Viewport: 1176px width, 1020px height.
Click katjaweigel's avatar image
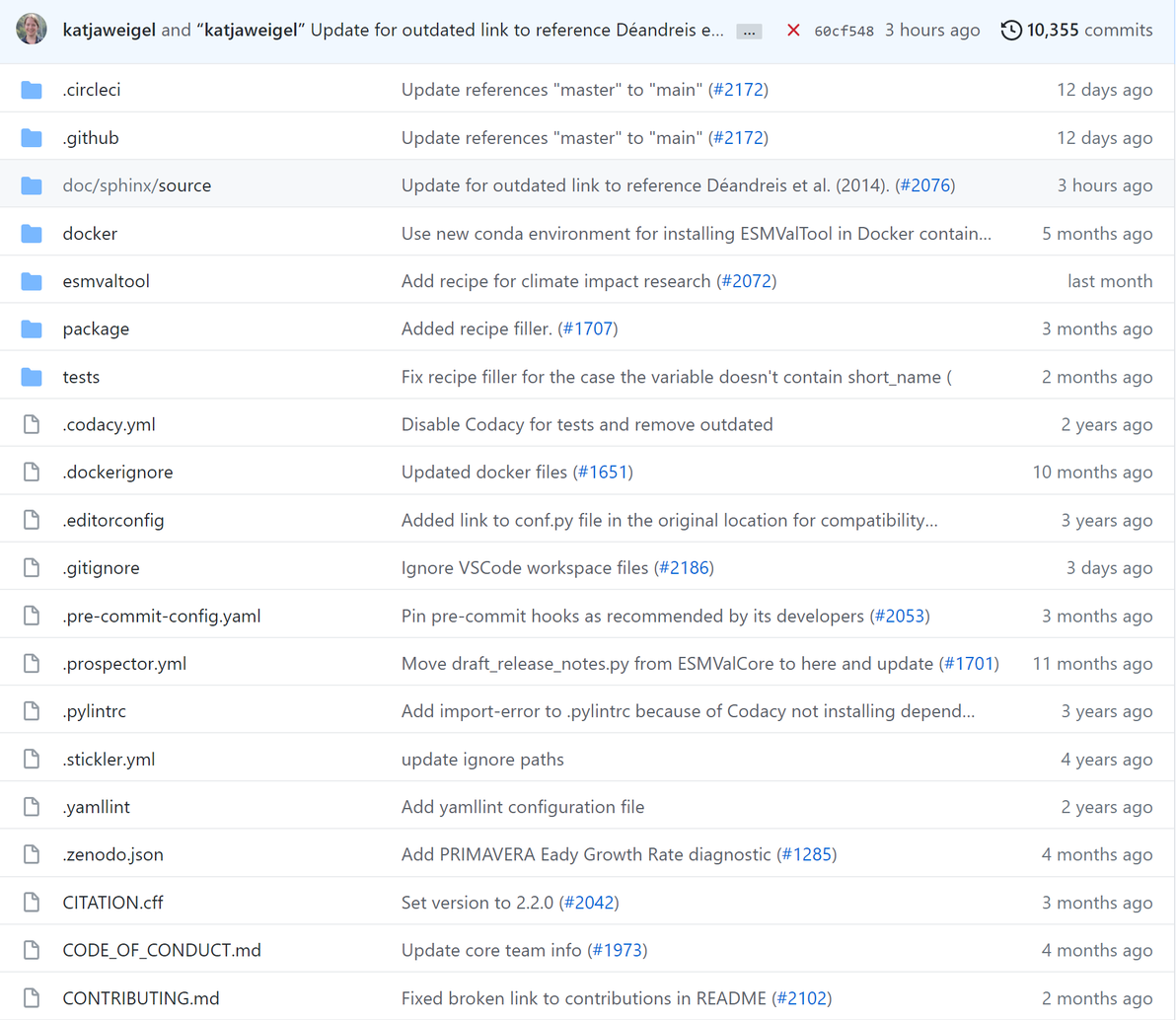pyautogui.click(x=32, y=30)
